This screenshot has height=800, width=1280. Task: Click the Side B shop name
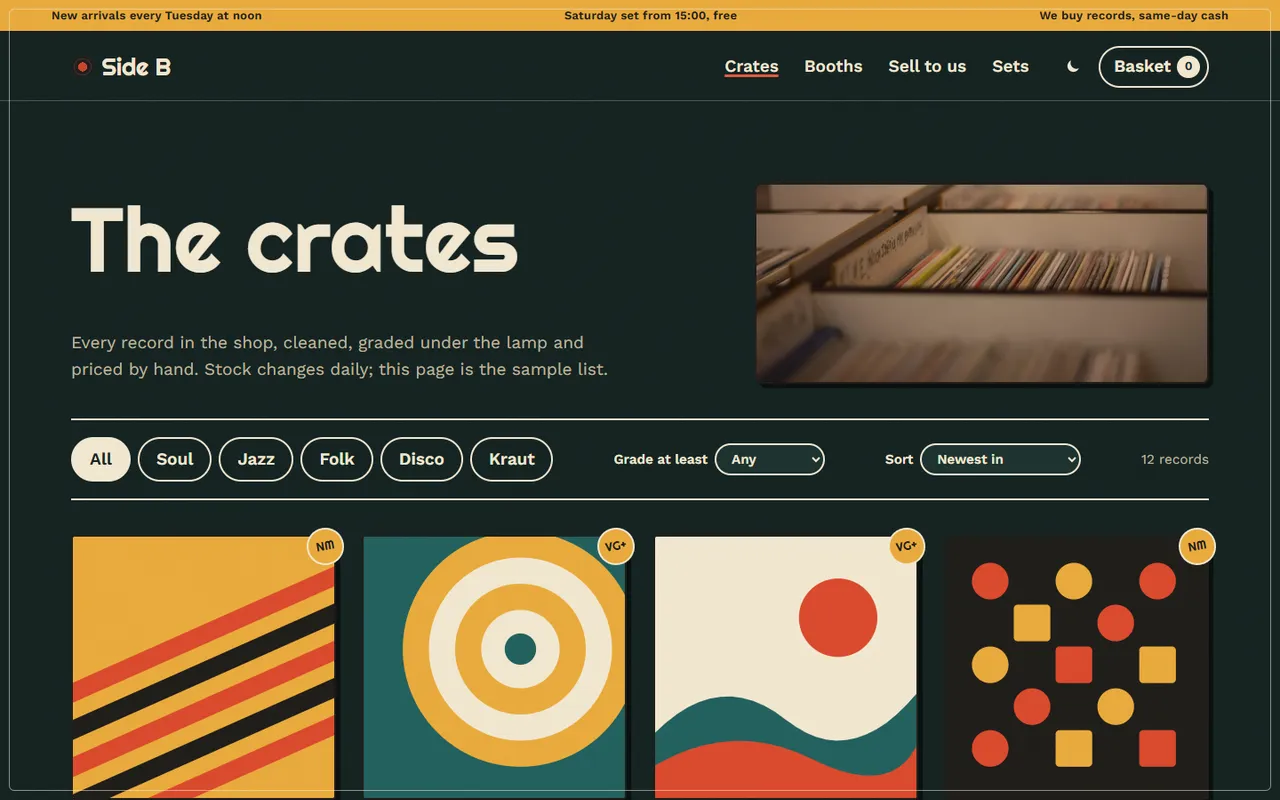[136, 67]
